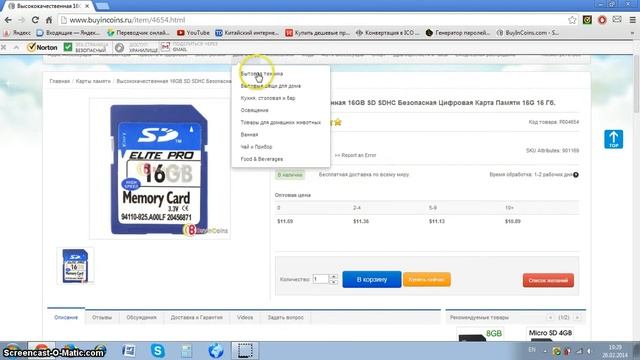The height and width of the screenshot is (360, 640).
Task: Go to Карты памяти in the breadcrumb
Action: 93,81
